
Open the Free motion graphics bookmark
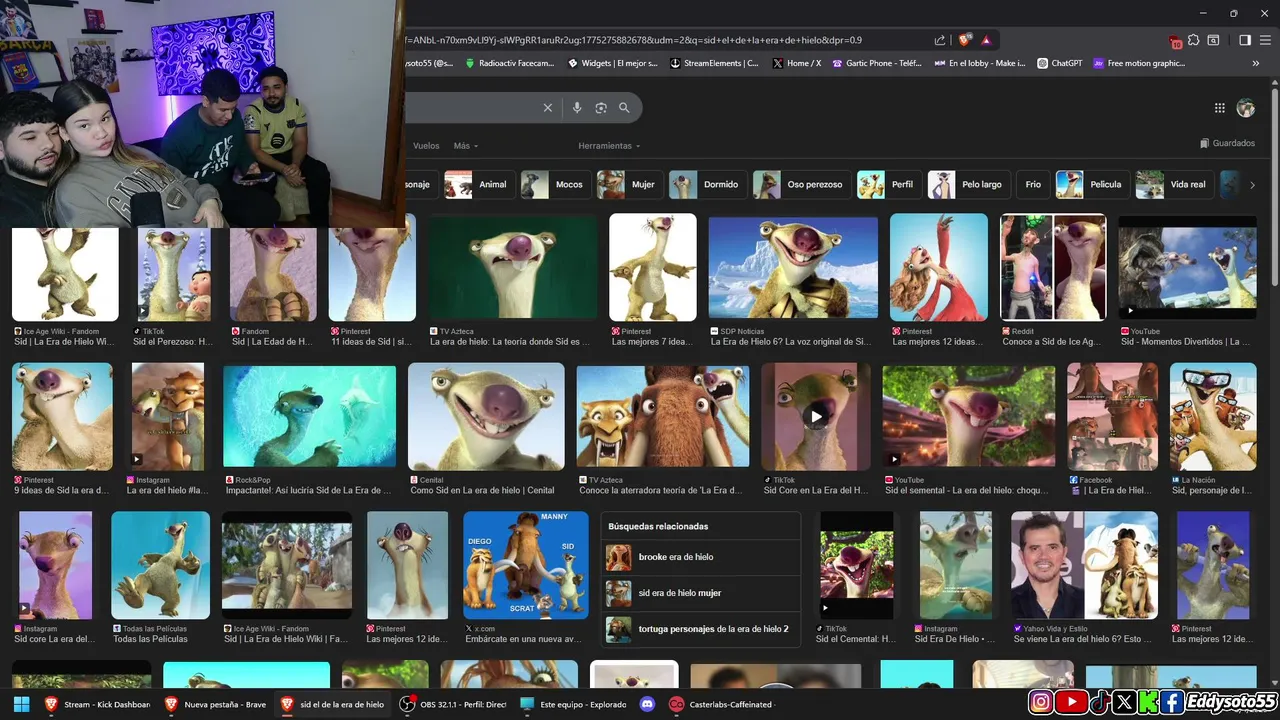point(1138,63)
